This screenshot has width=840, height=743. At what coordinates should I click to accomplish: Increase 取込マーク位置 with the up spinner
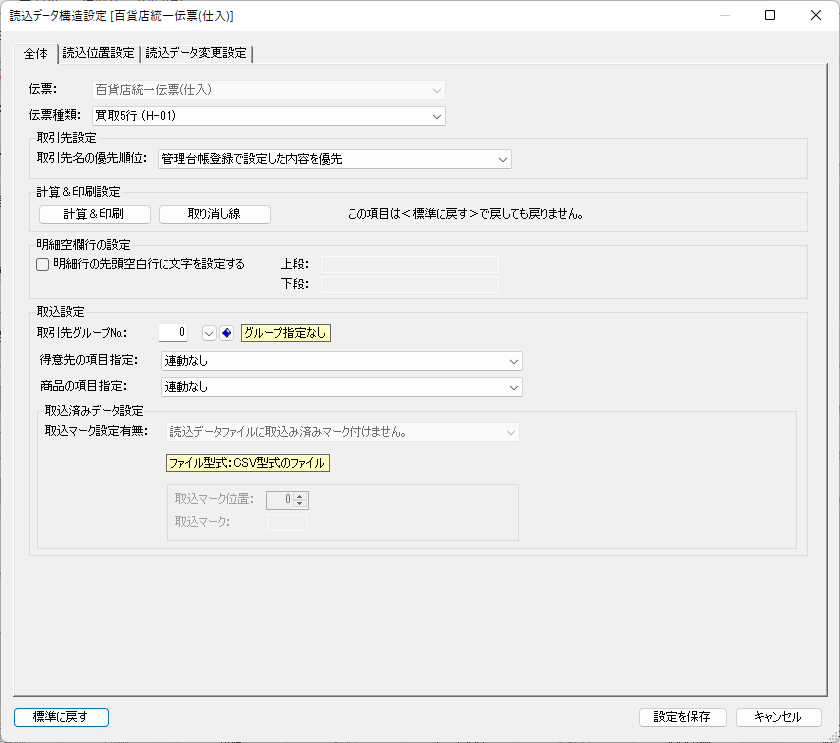[x=300, y=496]
